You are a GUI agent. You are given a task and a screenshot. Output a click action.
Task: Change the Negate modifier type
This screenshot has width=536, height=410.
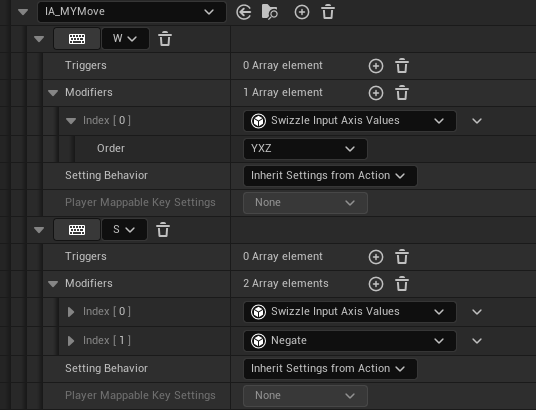[349, 341]
